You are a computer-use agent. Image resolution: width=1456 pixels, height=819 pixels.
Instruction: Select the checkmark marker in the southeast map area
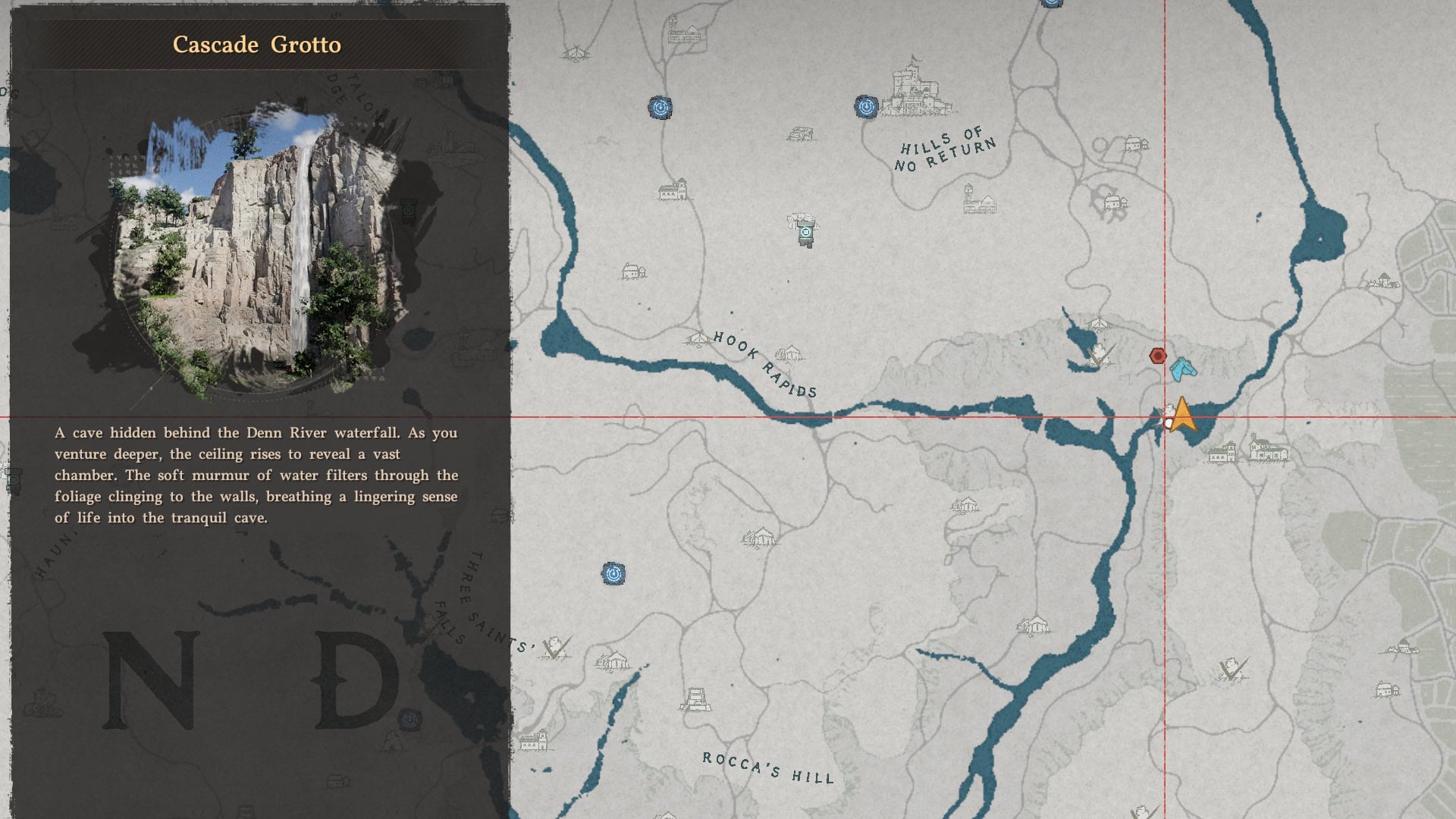1233,670
